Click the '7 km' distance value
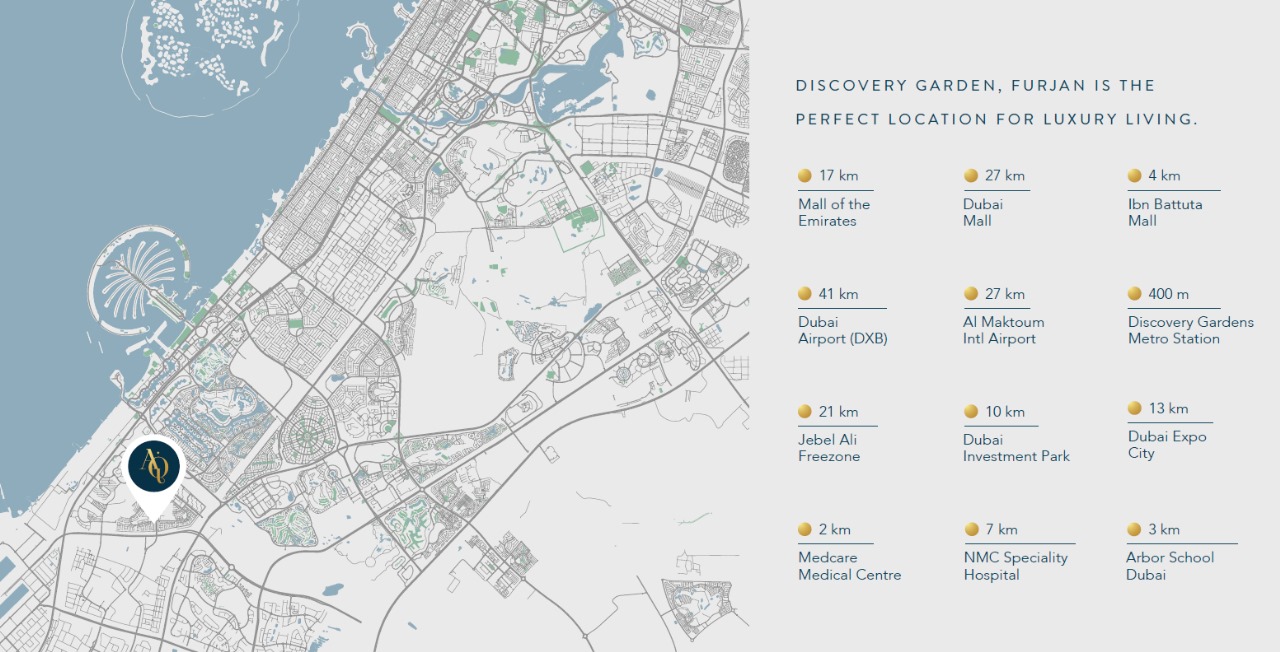This screenshot has height=652, width=1280. click(x=1001, y=529)
